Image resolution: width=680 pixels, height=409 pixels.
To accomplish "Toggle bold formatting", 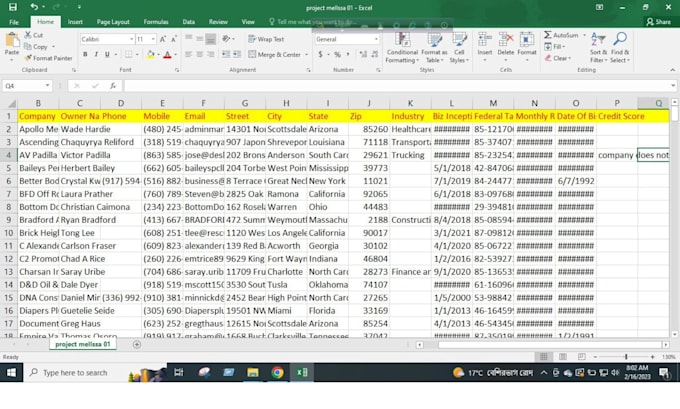I will pos(85,55).
